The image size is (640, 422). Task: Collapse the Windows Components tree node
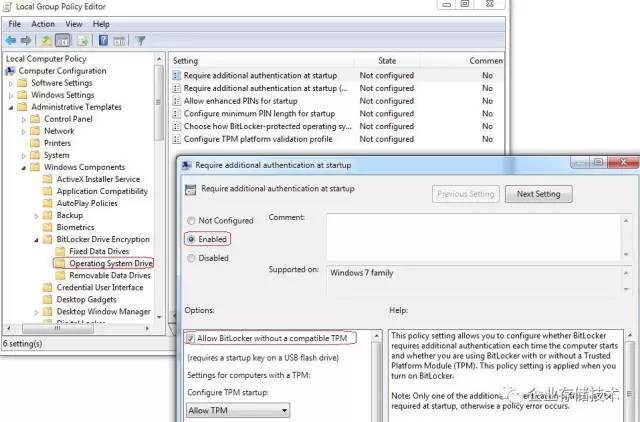click(24, 167)
